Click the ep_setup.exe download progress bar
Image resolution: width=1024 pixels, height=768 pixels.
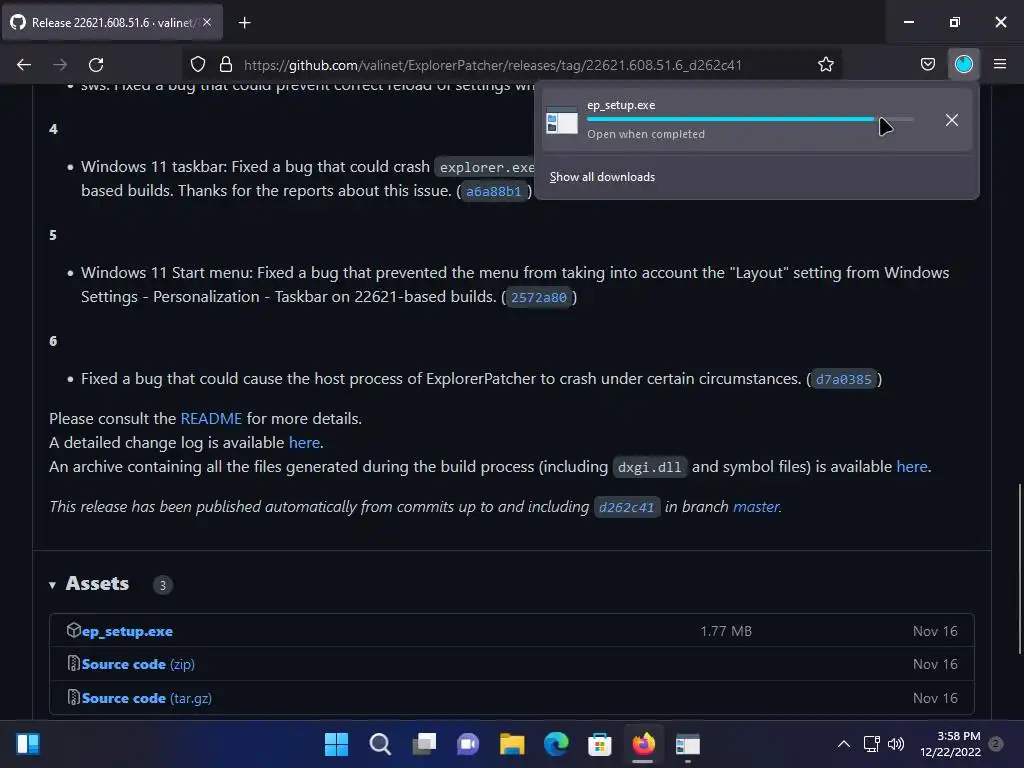coord(750,120)
